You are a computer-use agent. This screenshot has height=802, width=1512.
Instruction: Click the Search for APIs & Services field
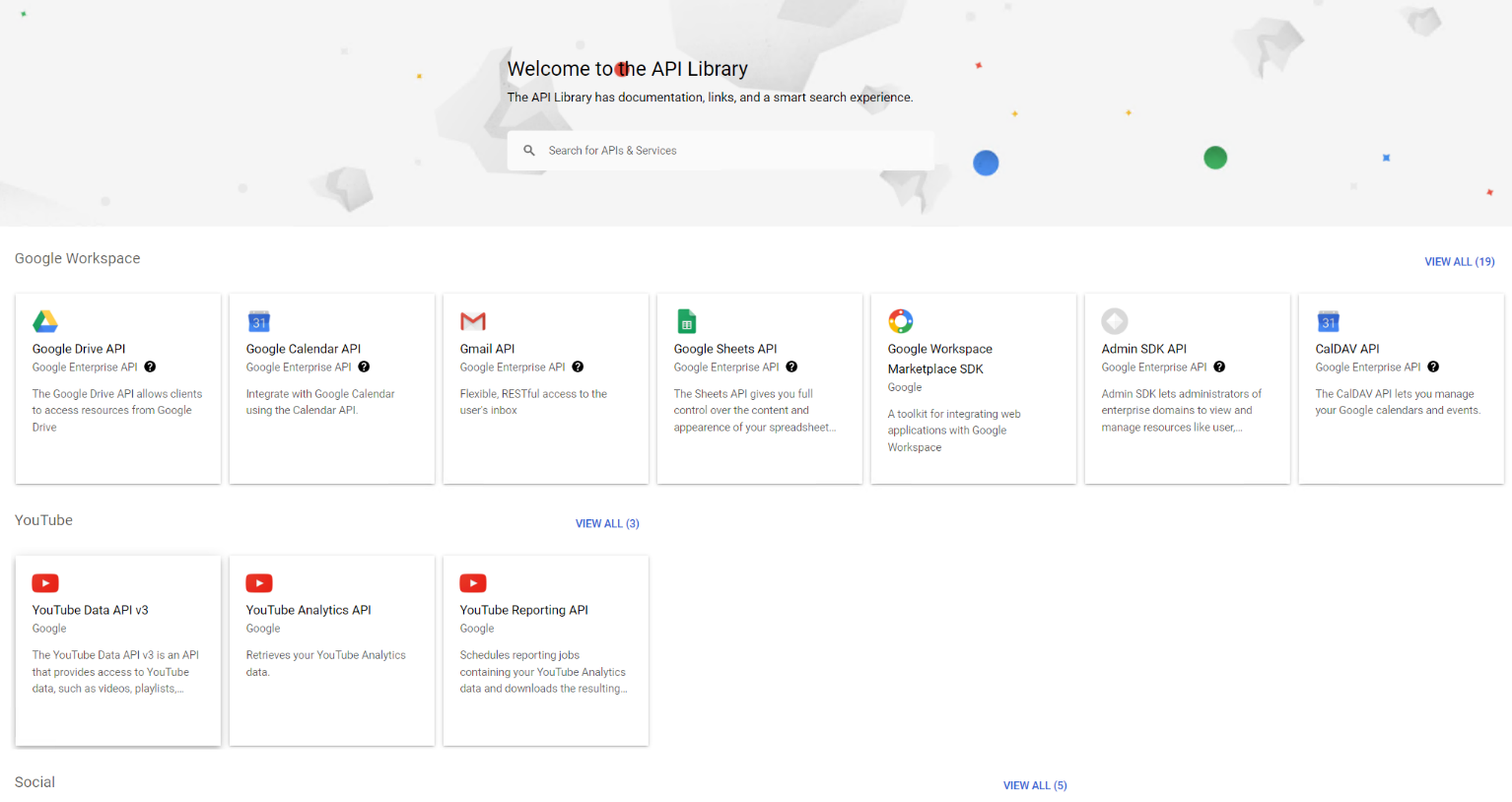[721, 150]
